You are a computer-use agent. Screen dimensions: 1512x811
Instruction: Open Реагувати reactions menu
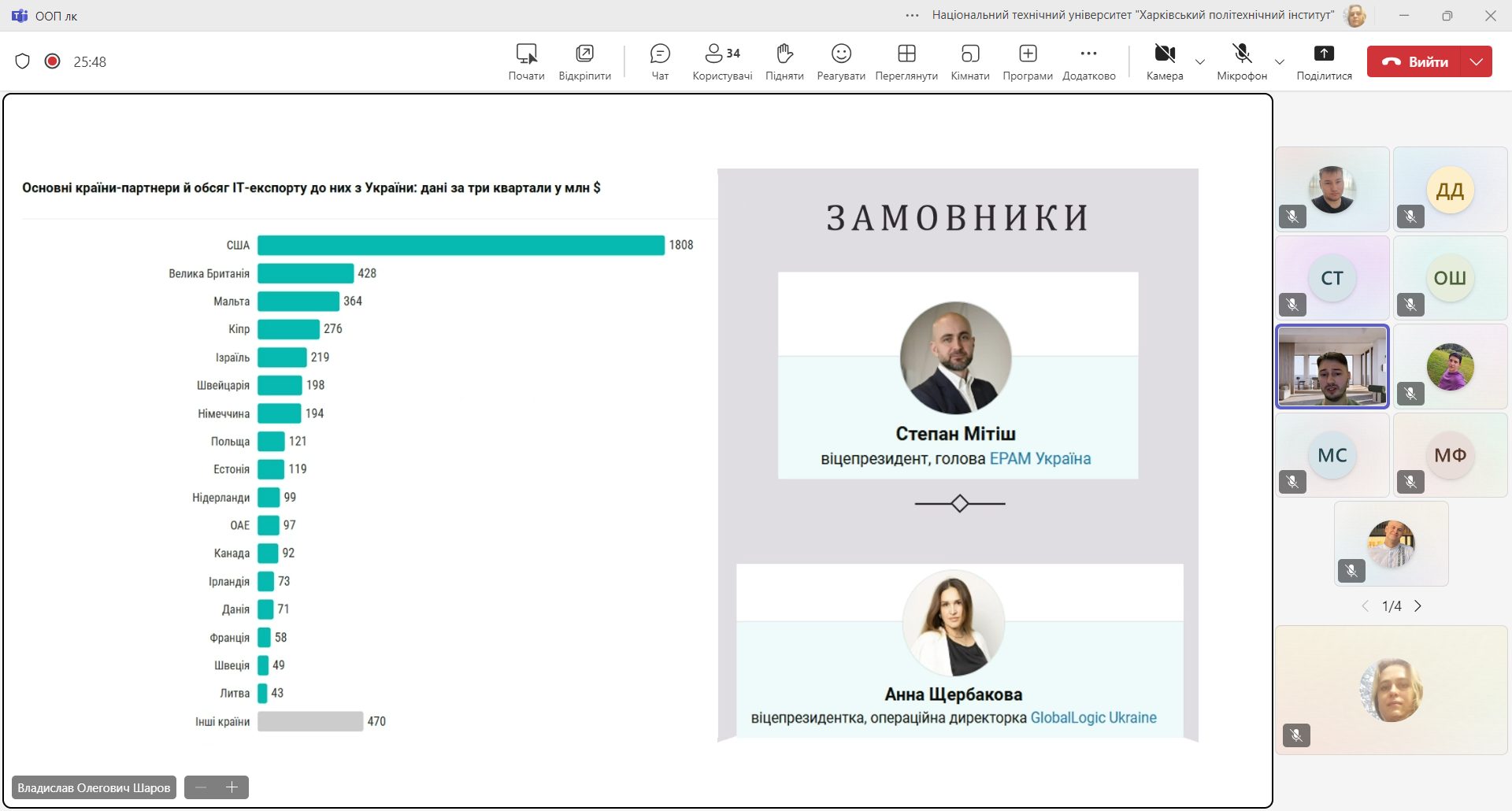point(841,61)
